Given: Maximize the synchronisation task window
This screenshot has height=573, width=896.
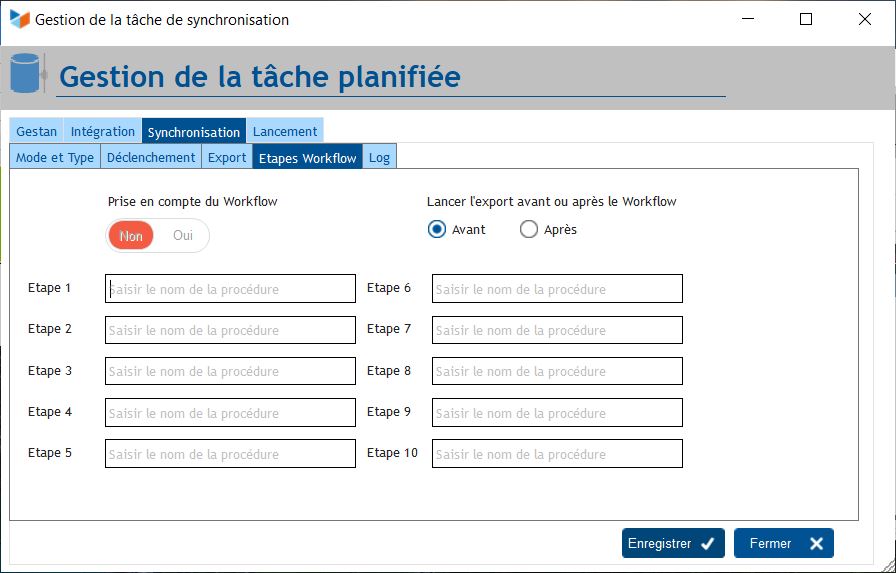Looking at the screenshot, I should (806, 19).
